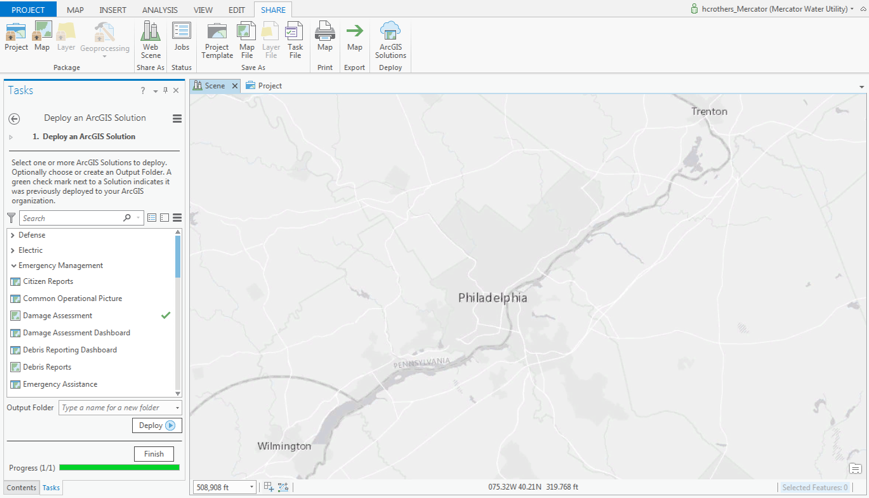The height and width of the screenshot is (498, 869).
Task: Switch to the Project view tab
Action: [264, 86]
